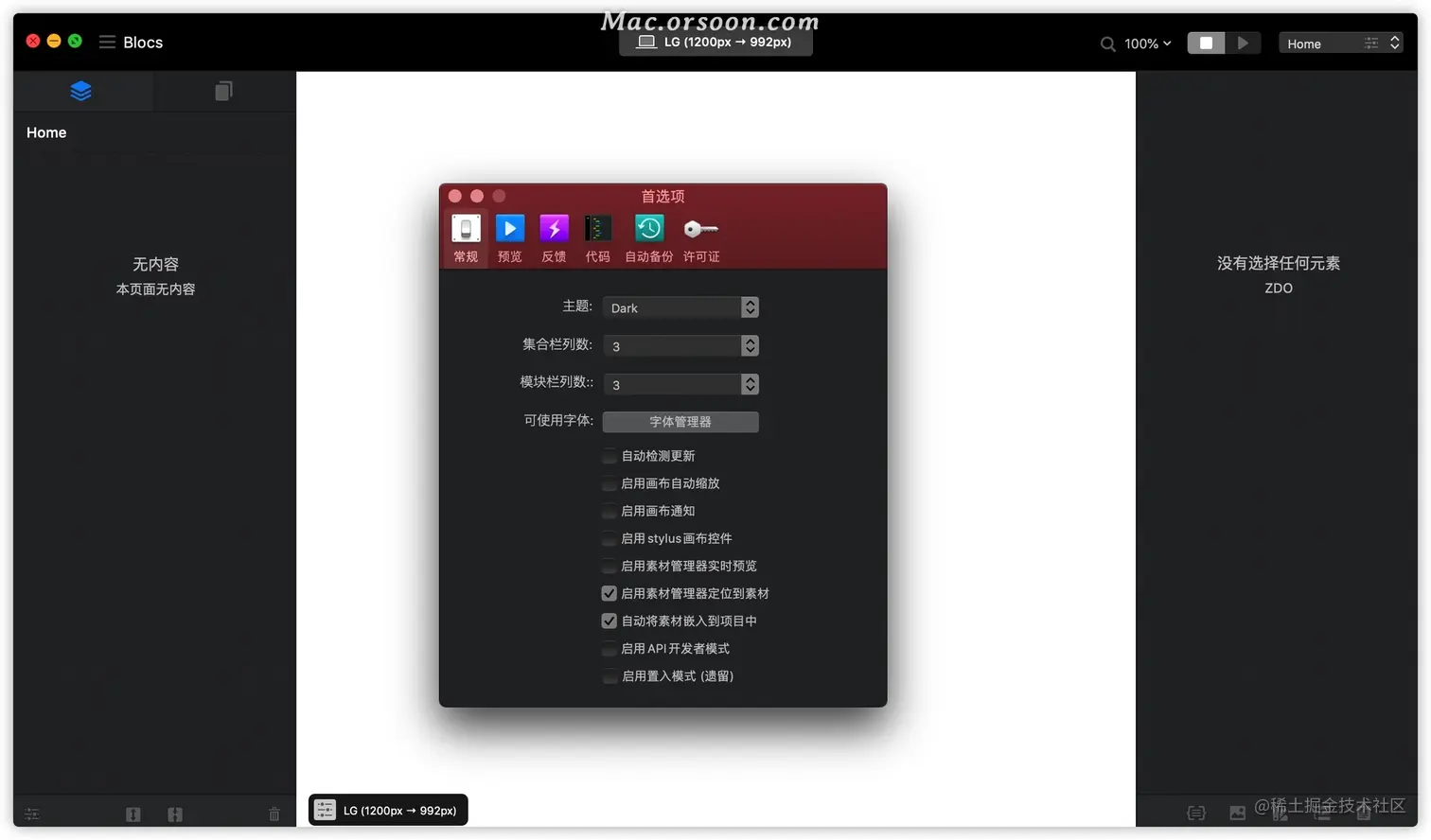
Task: Select the Home item in the layer list
Action: click(46, 132)
